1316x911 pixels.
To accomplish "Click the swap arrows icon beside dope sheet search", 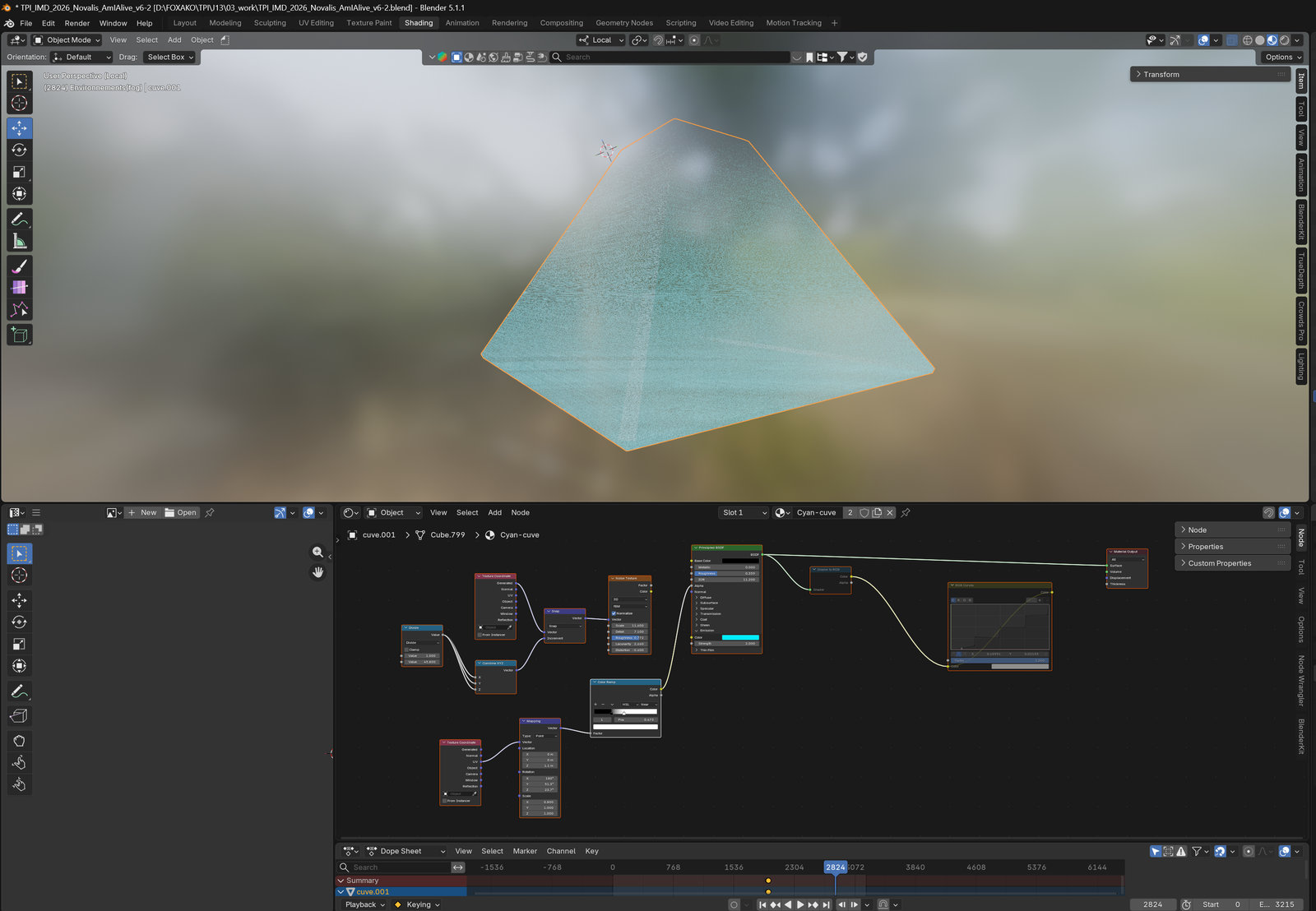I will click(x=458, y=867).
